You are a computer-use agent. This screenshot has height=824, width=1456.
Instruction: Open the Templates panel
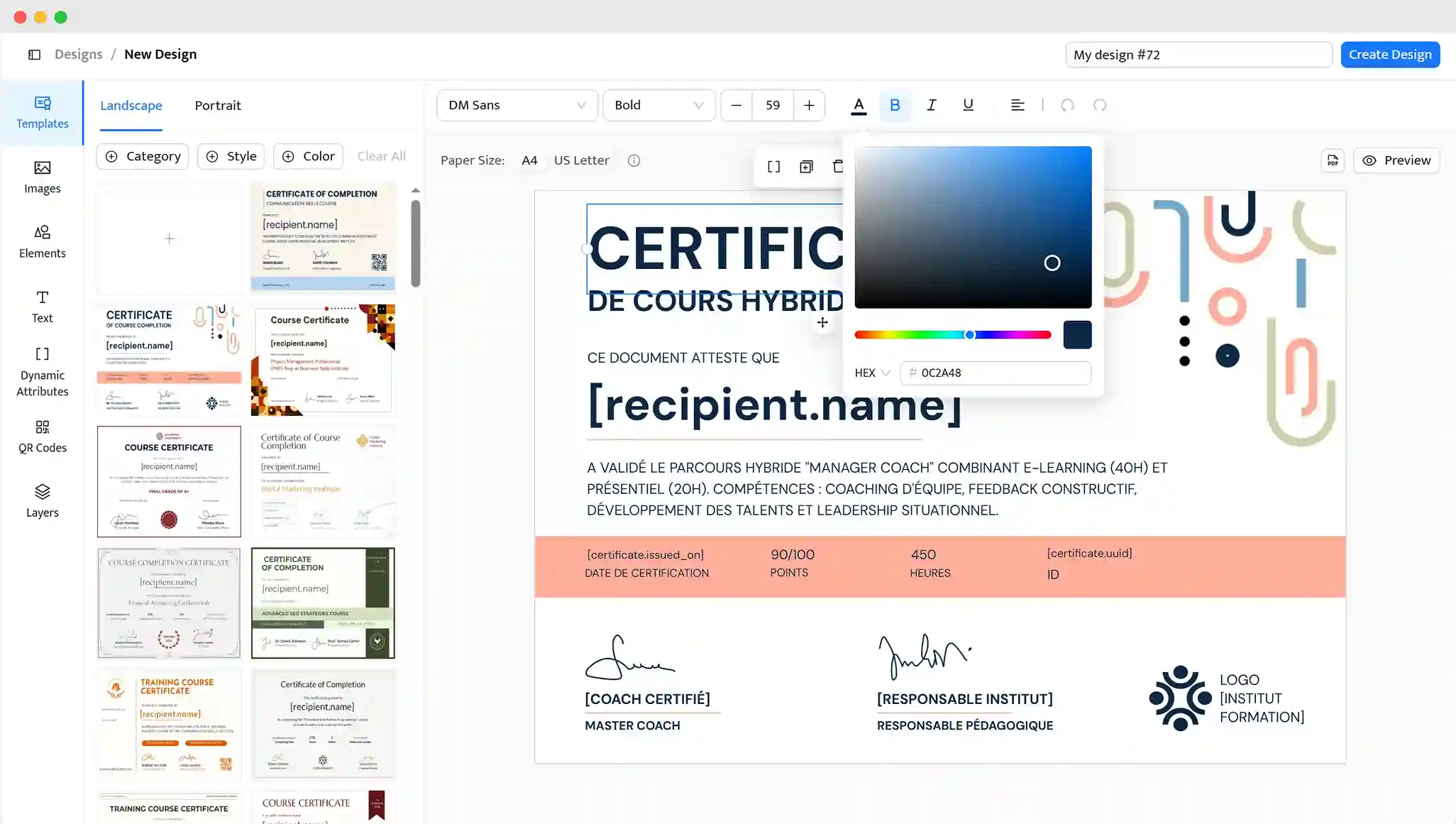[42, 112]
